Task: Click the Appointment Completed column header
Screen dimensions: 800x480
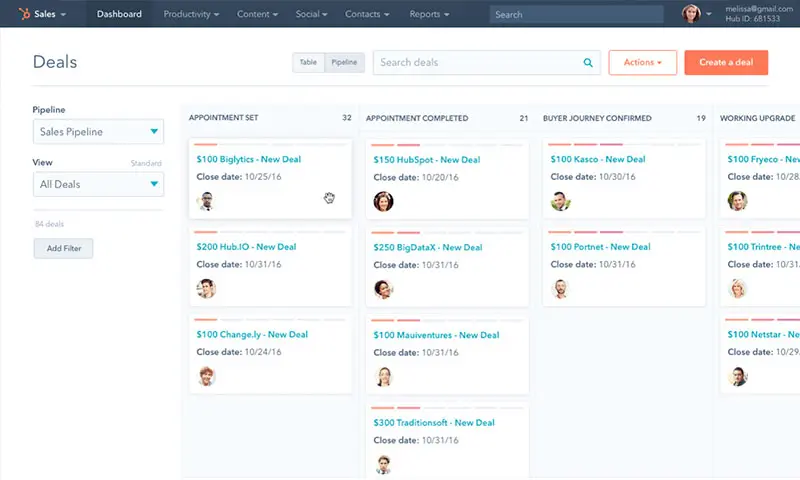Action: click(417, 118)
